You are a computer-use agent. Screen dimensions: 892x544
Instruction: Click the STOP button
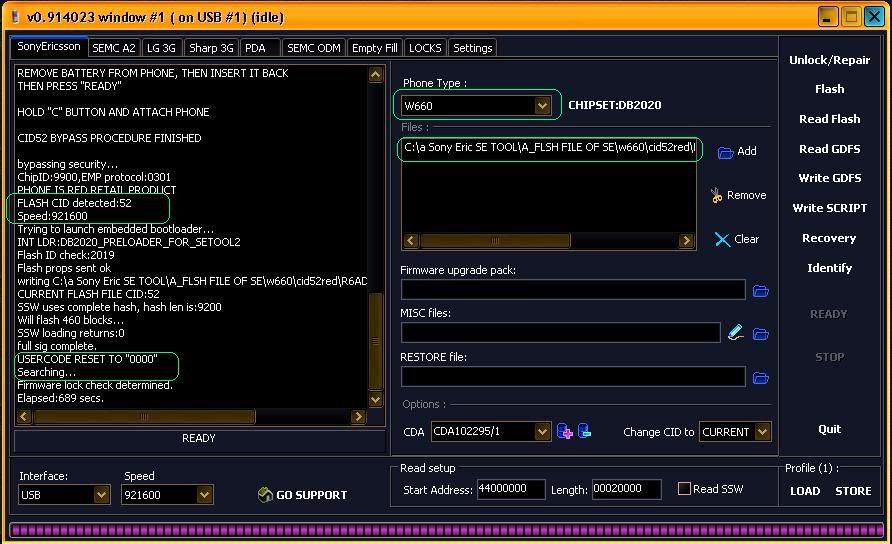click(x=829, y=357)
